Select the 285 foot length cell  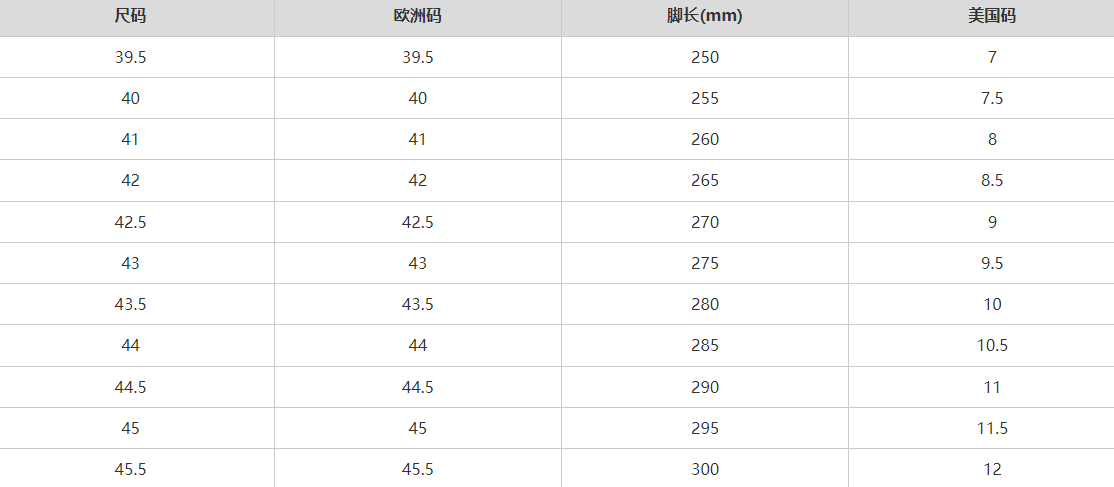coord(704,345)
